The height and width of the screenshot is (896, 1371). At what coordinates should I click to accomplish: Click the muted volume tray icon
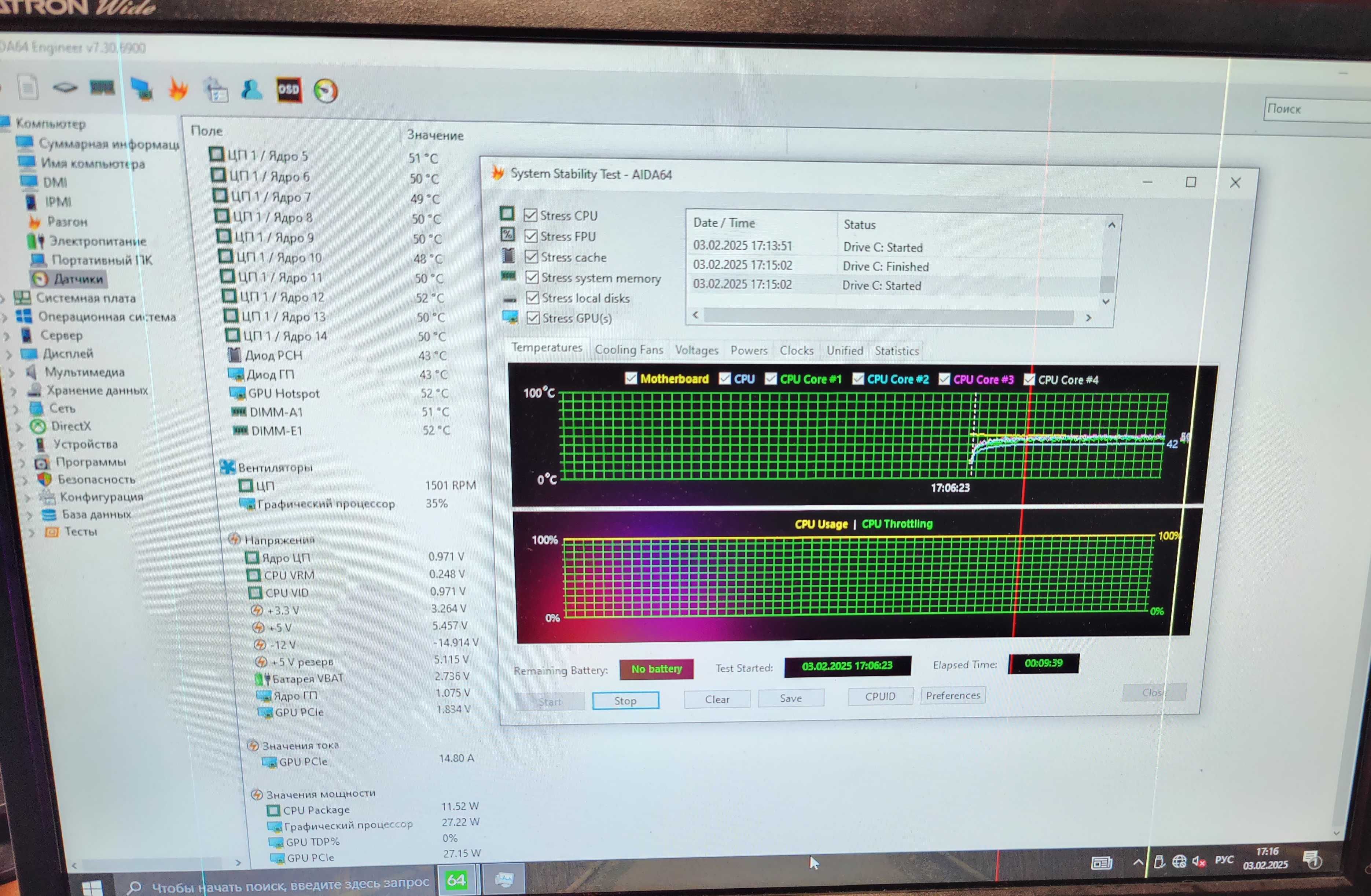[x=1199, y=862]
